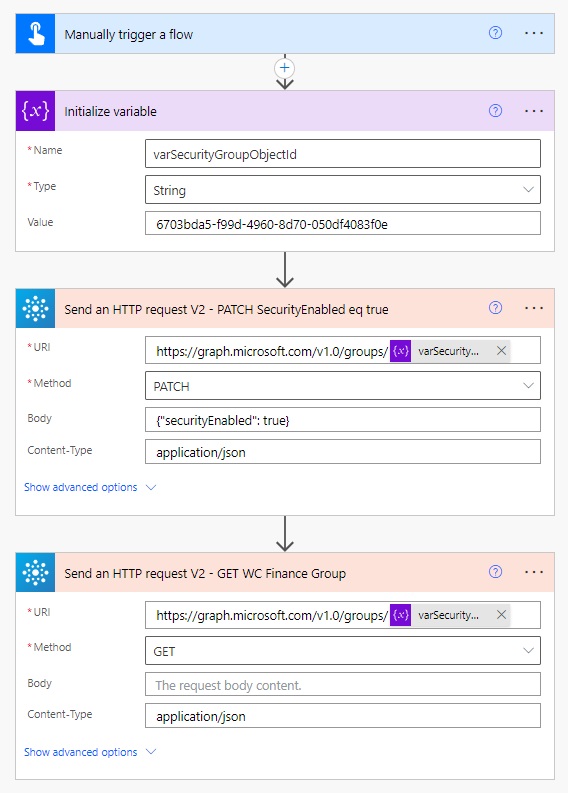
Task: Open ellipsis menu on Manually trigger a flow
Action: [x=534, y=33]
